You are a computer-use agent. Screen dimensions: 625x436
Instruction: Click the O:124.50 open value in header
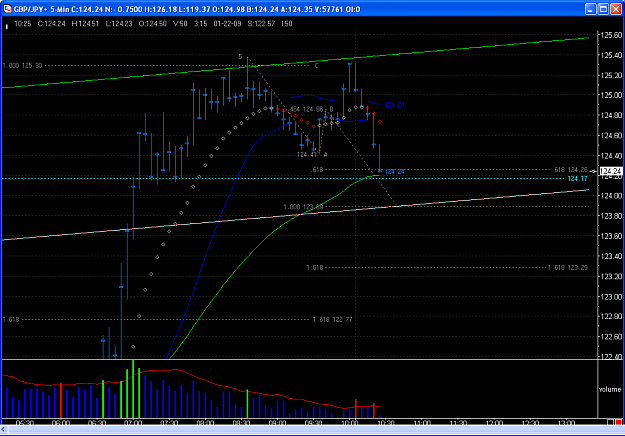(153, 24)
